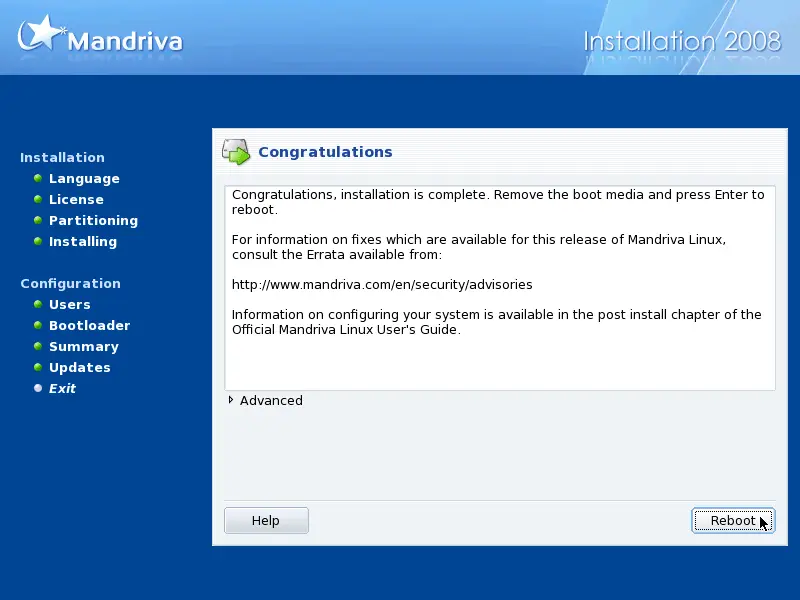800x600 pixels.
Task: Click the green bullet beside Partitioning
Action: pos(38,220)
